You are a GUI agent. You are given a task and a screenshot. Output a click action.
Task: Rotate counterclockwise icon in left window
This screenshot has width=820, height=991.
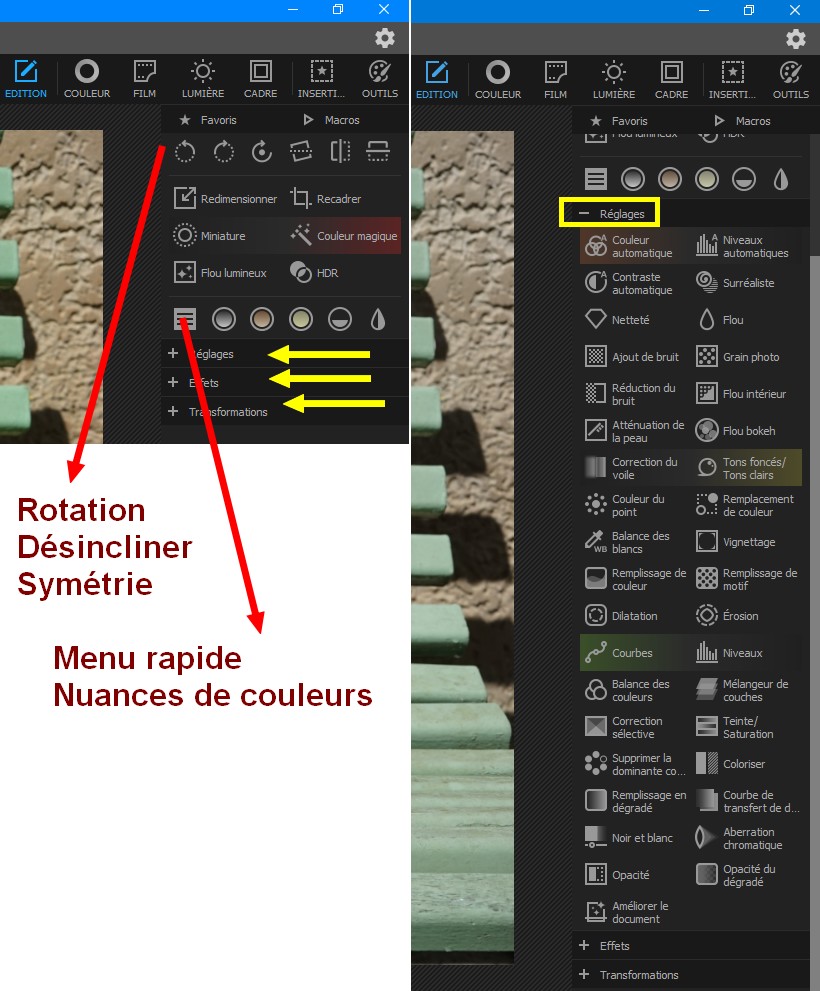click(185, 152)
